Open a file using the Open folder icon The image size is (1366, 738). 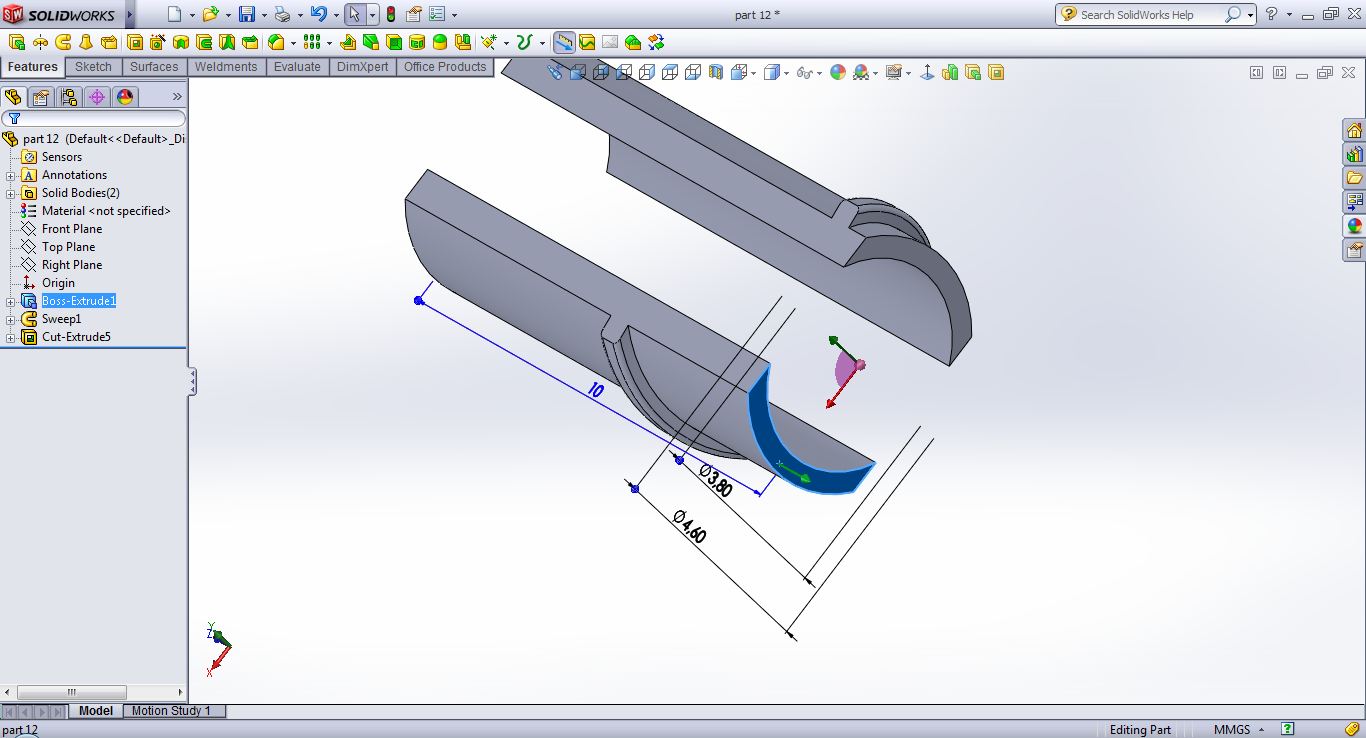tap(209, 14)
